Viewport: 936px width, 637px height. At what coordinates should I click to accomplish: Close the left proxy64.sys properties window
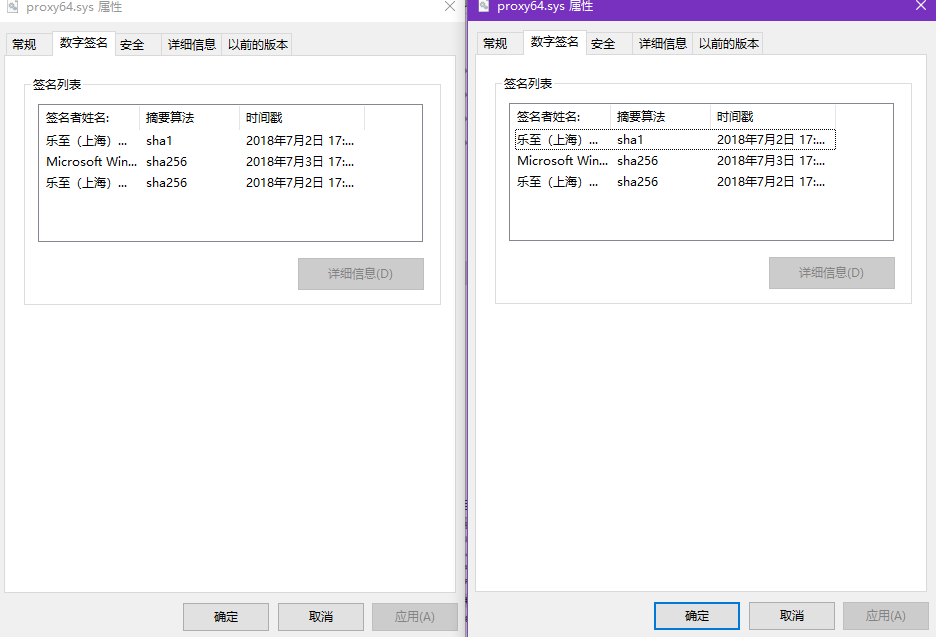(x=450, y=6)
